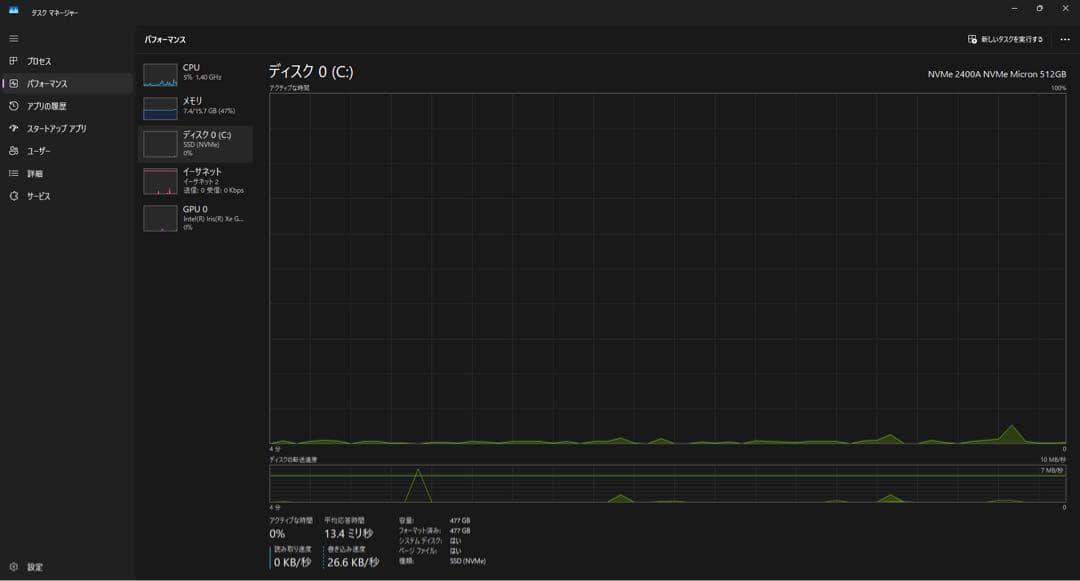Click 新しいタスクを実行する button

pos(1005,39)
